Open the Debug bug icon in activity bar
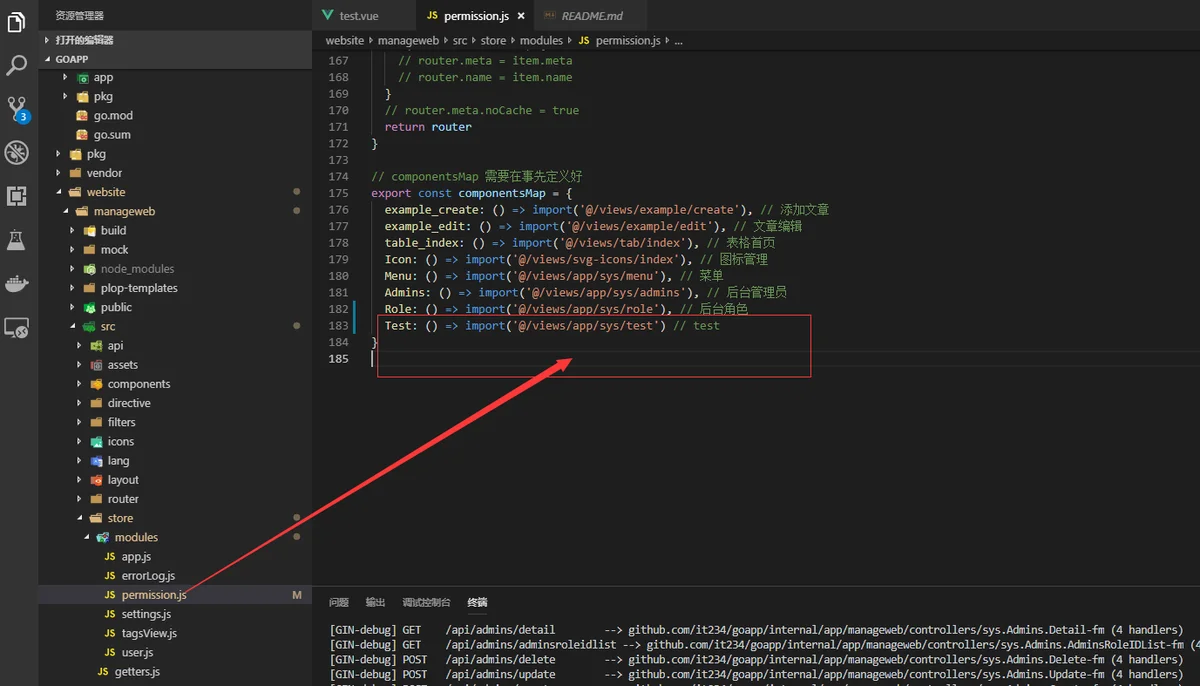 point(16,152)
